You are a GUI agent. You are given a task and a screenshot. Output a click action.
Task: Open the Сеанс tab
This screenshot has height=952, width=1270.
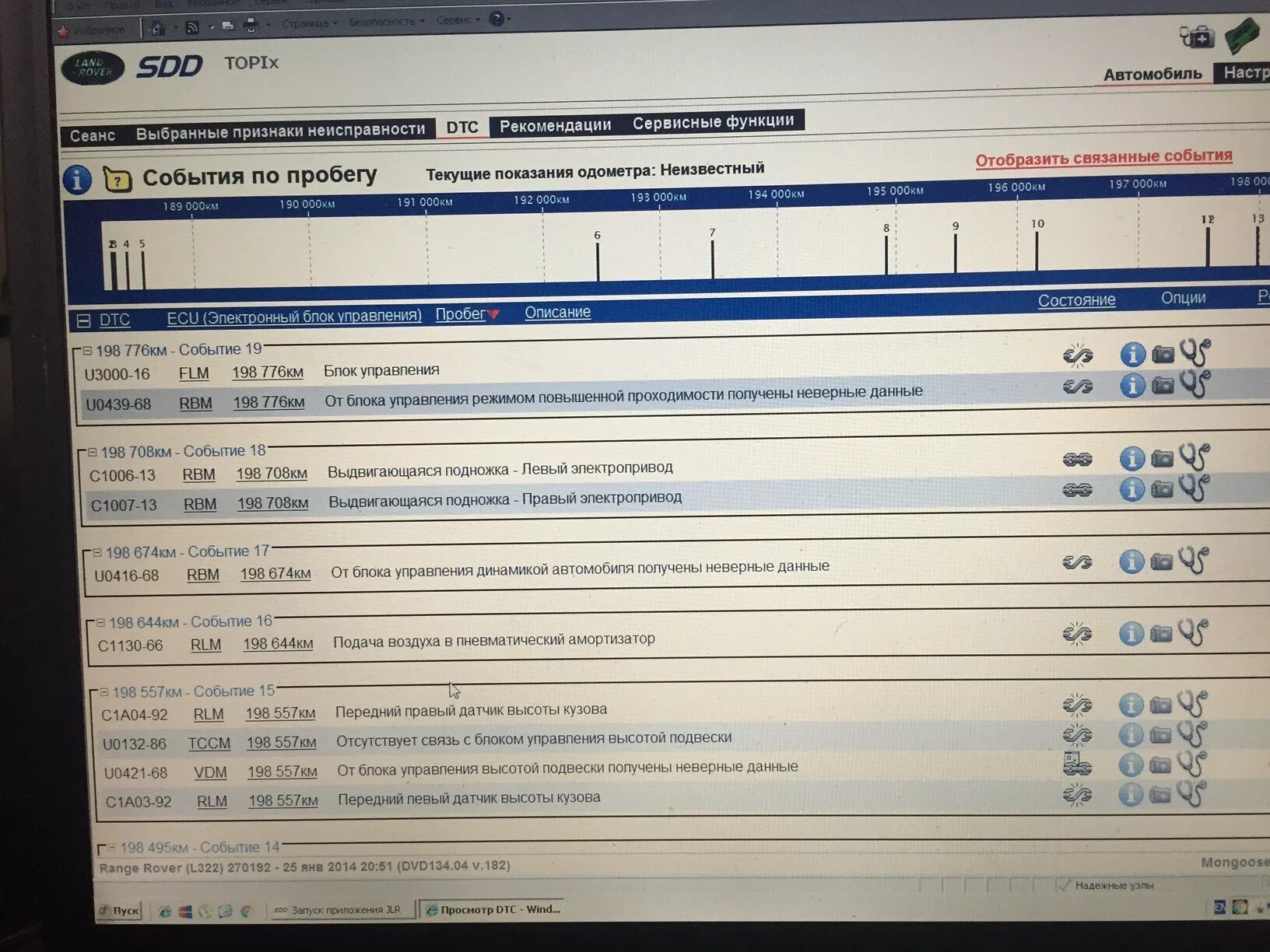[x=93, y=135]
